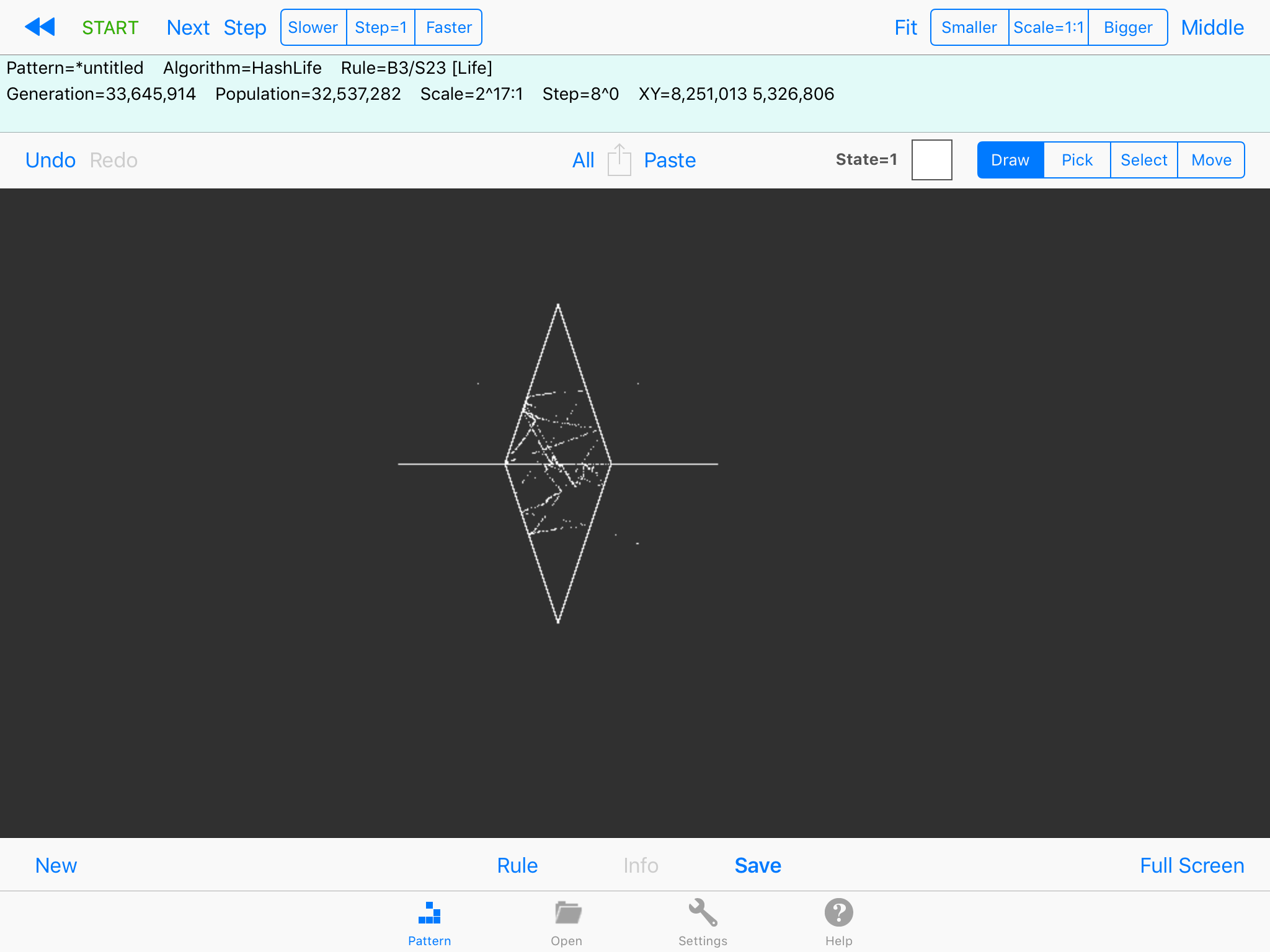The width and height of the screenshot is (1270, 952).
Task: Center view with Middle
Action: coord(1212,27)
